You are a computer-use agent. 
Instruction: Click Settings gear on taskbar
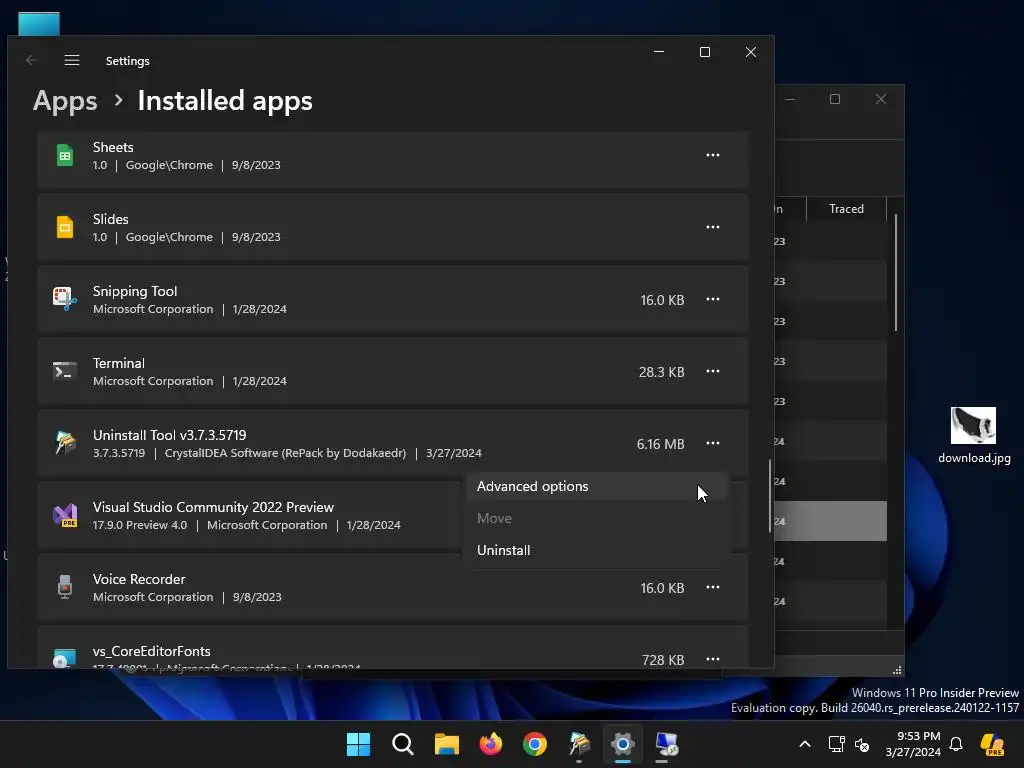point(623,744)
